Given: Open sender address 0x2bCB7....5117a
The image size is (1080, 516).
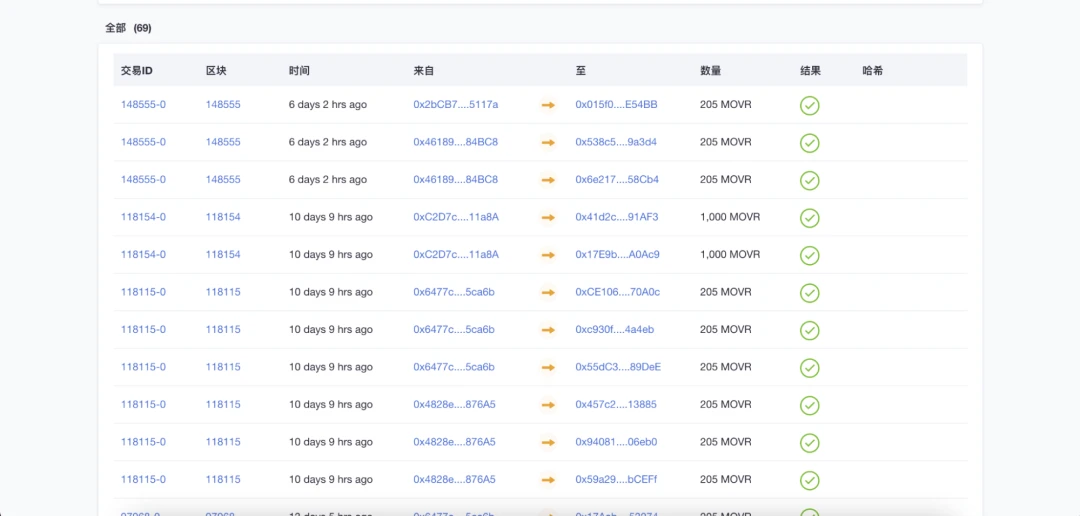Looking at the screenshot, I should pyautogui.click(x=455, y=105).
